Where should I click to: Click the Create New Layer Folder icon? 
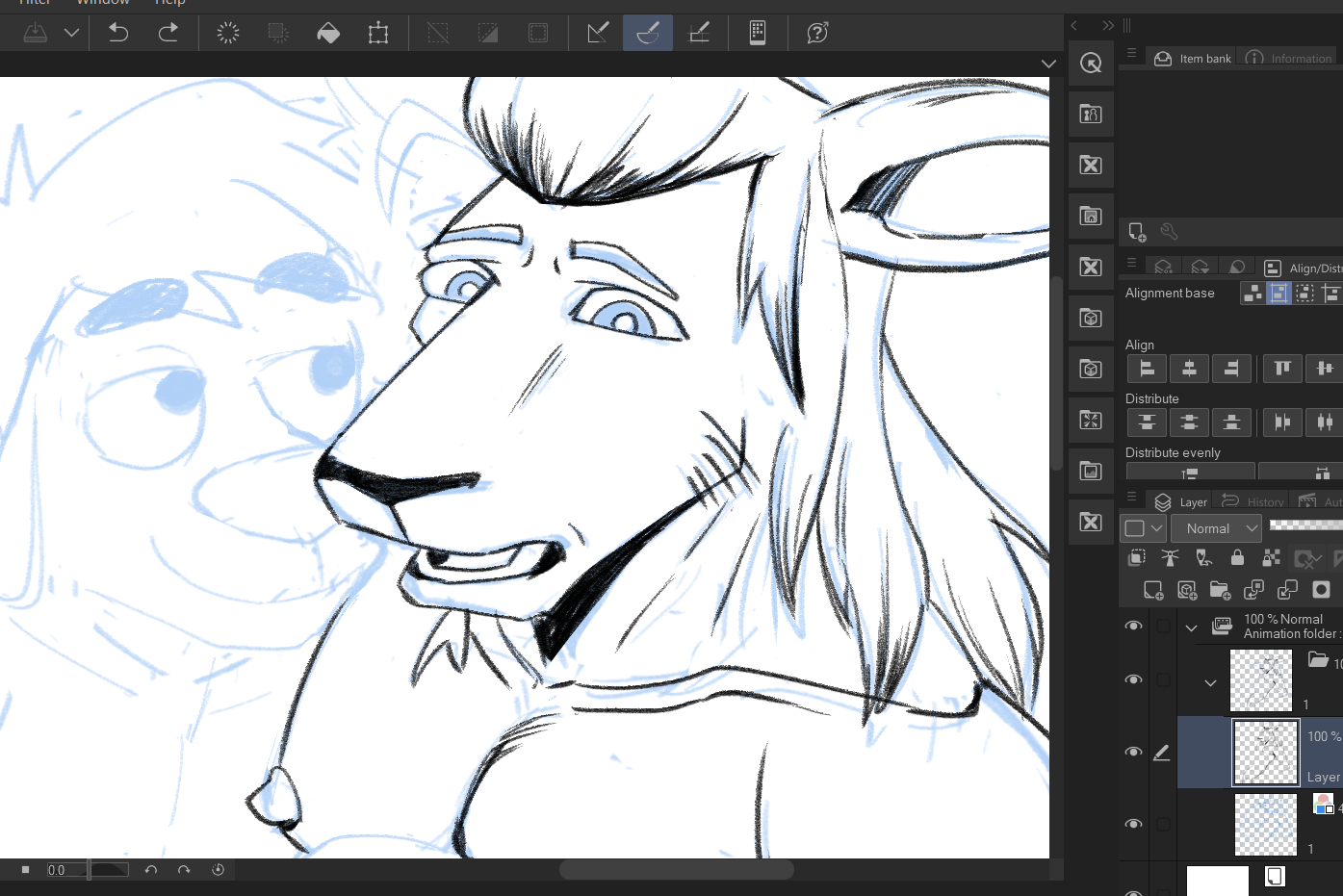1220,590
